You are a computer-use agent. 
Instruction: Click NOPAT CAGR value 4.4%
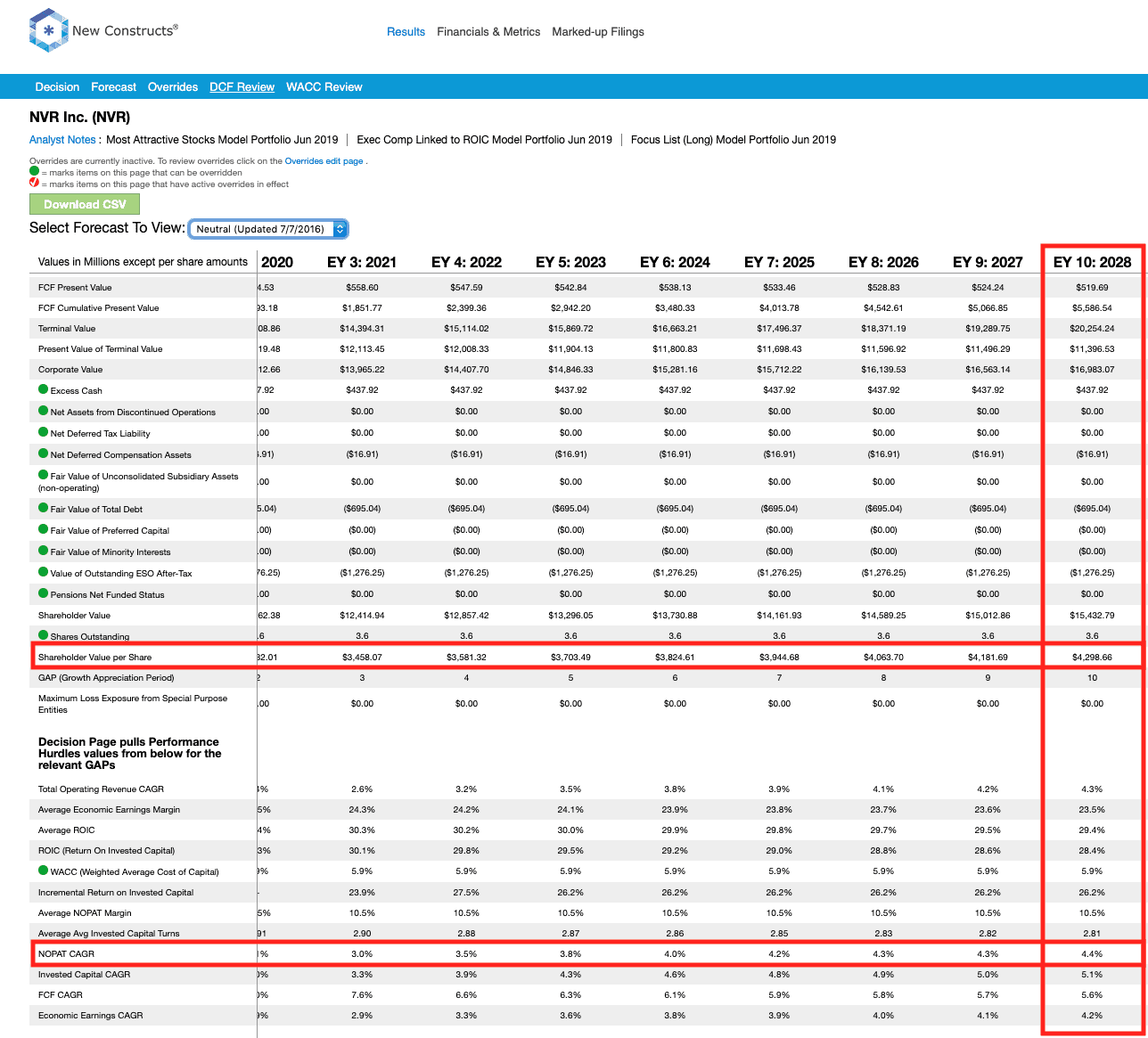(1092, 953)
